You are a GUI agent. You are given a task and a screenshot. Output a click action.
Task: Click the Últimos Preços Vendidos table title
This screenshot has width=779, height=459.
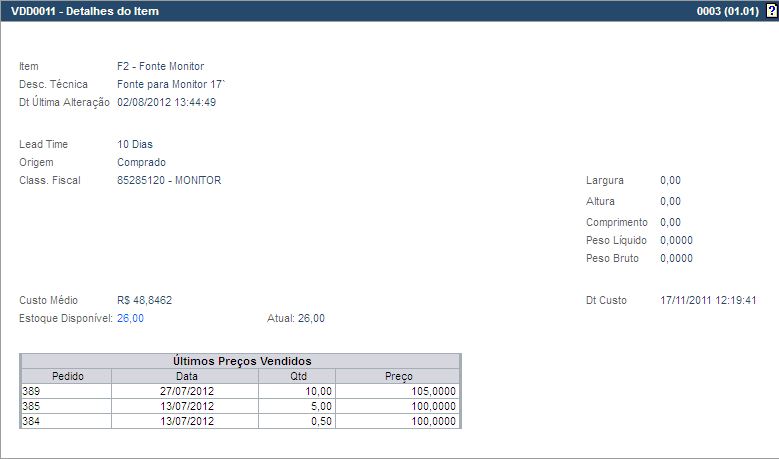(241, 361)
